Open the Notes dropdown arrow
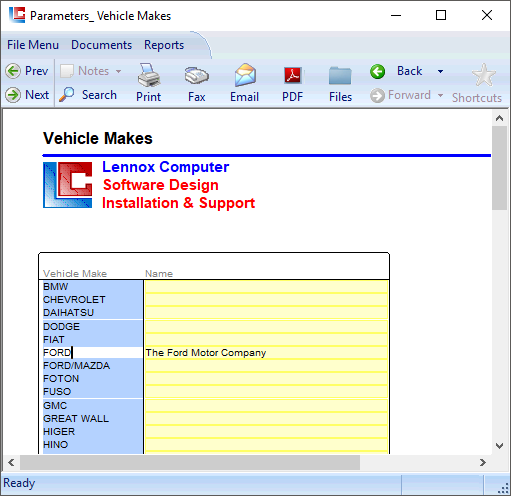This screenshot has width=511, height=496. pyautogui.click(x=118, y=71)
